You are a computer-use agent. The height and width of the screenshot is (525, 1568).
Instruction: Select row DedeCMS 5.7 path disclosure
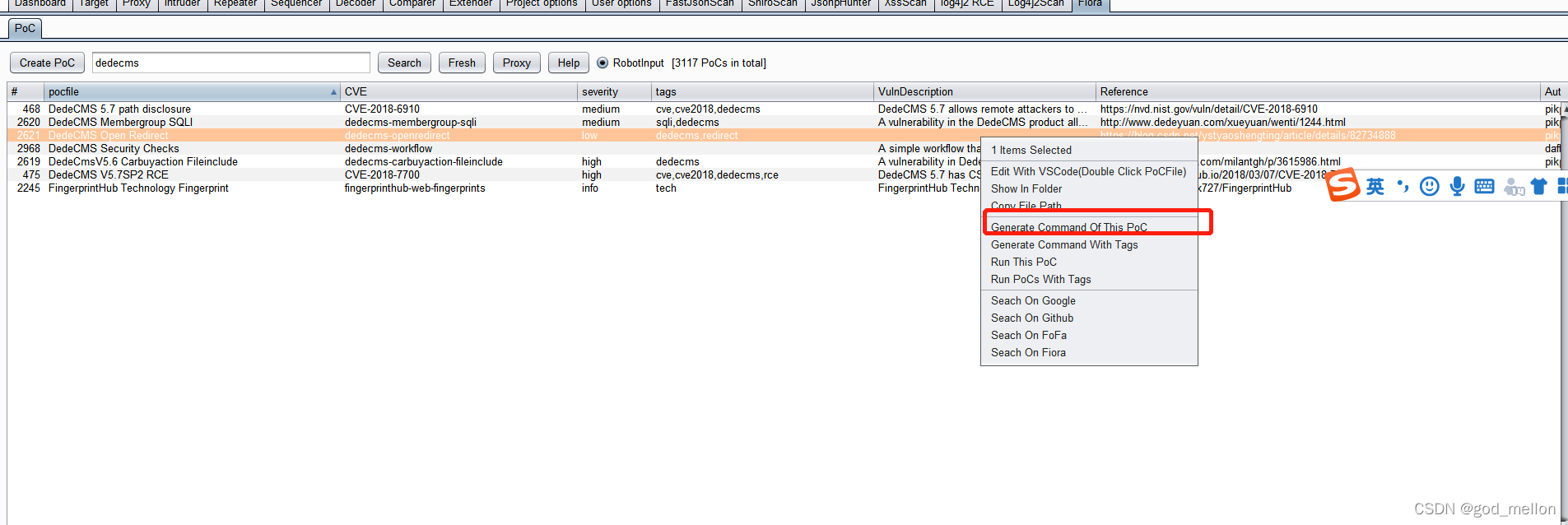[x=784, y=109]
